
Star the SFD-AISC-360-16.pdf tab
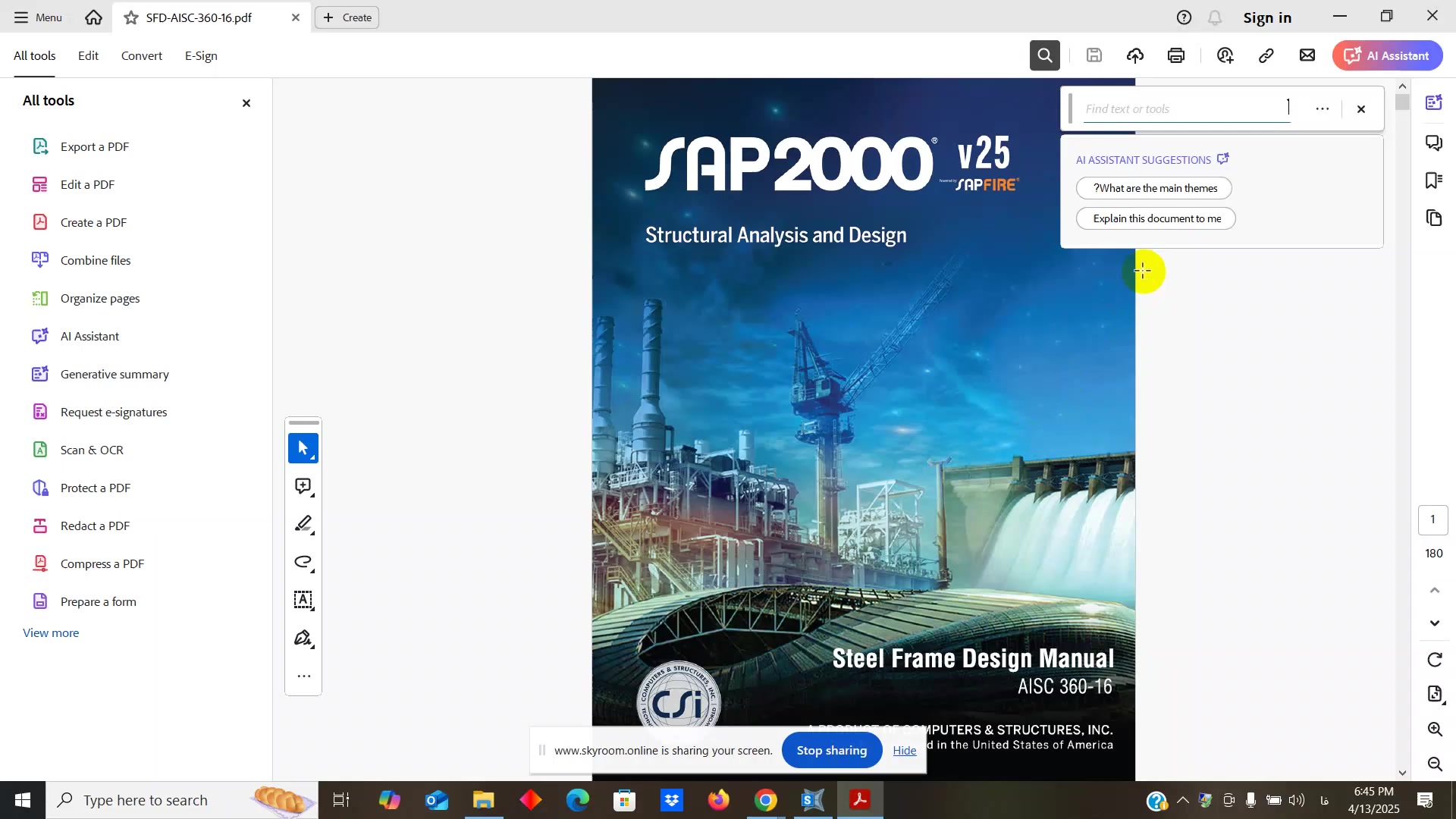point(131,17)
